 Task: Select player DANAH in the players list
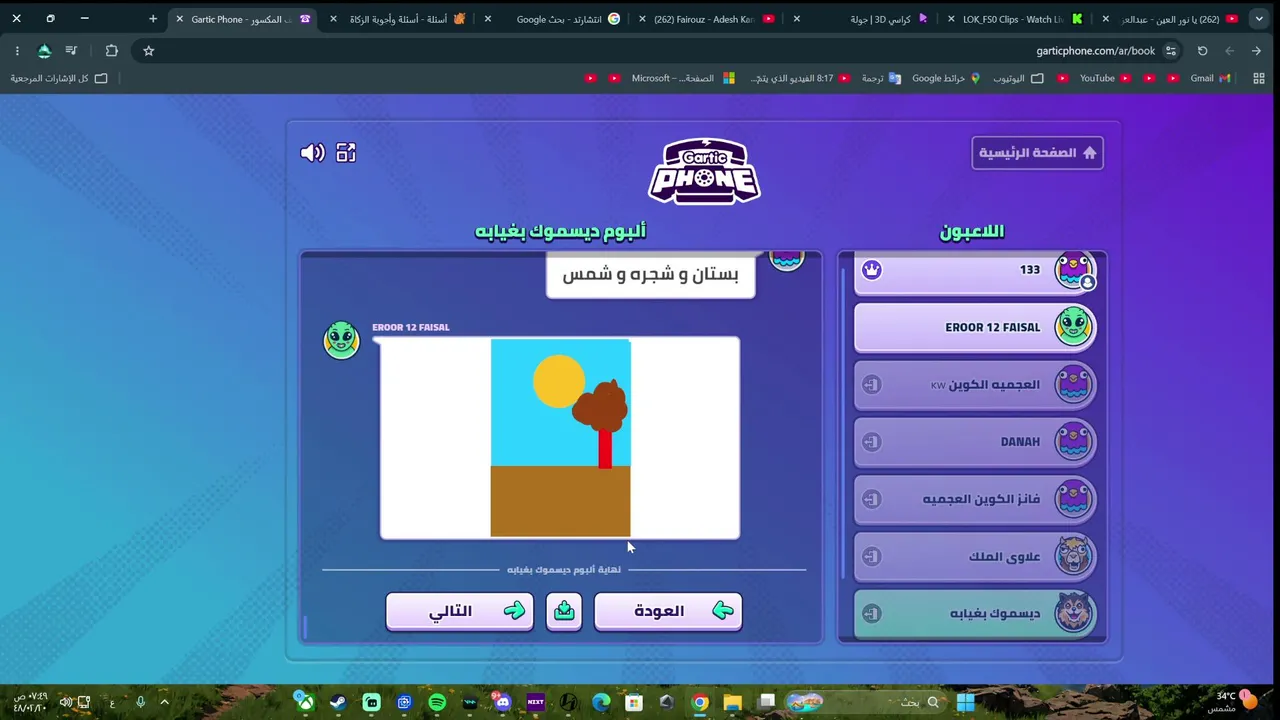point(975,442)
